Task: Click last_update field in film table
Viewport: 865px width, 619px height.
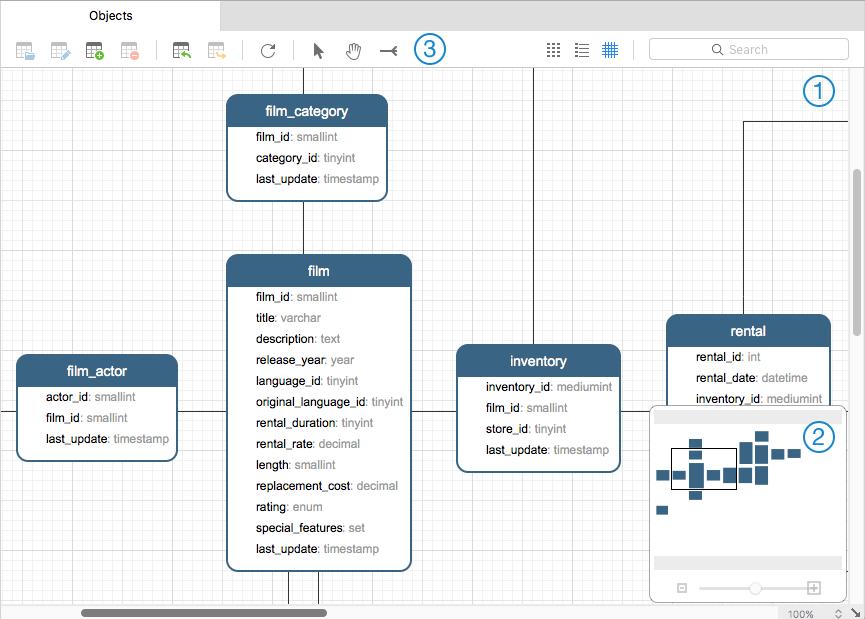Action: point(317,548)
